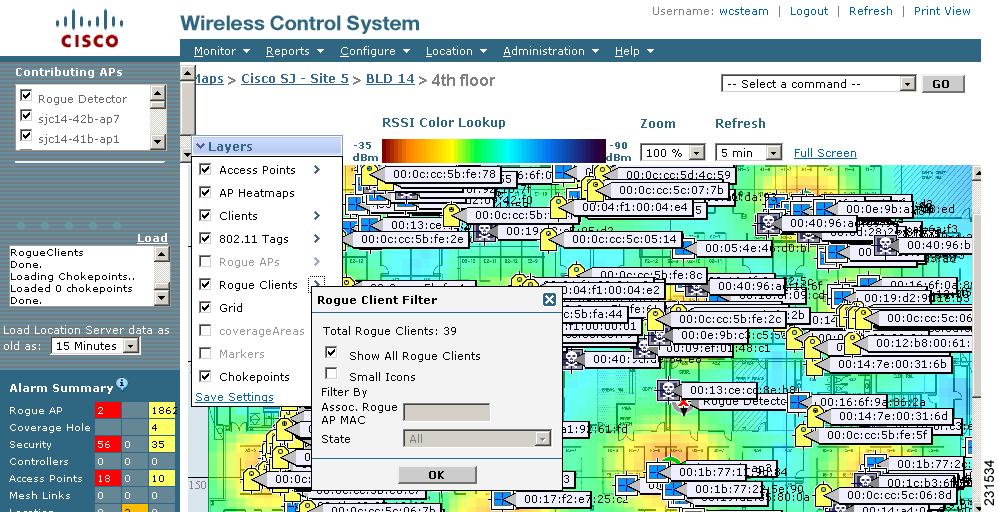Toggle the Clients layer checkbox
This screenshot has width=998, height=512.
pyautogui.click(x=205, y=215)
